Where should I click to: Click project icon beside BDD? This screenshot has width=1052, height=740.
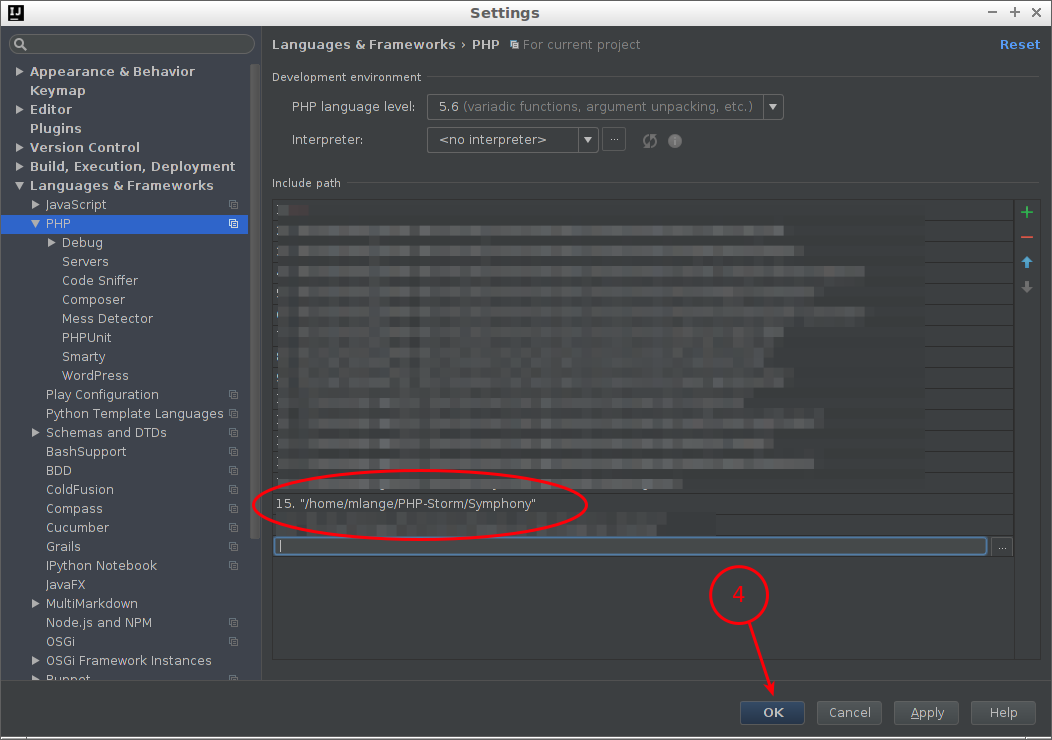[x=233, y=470]
